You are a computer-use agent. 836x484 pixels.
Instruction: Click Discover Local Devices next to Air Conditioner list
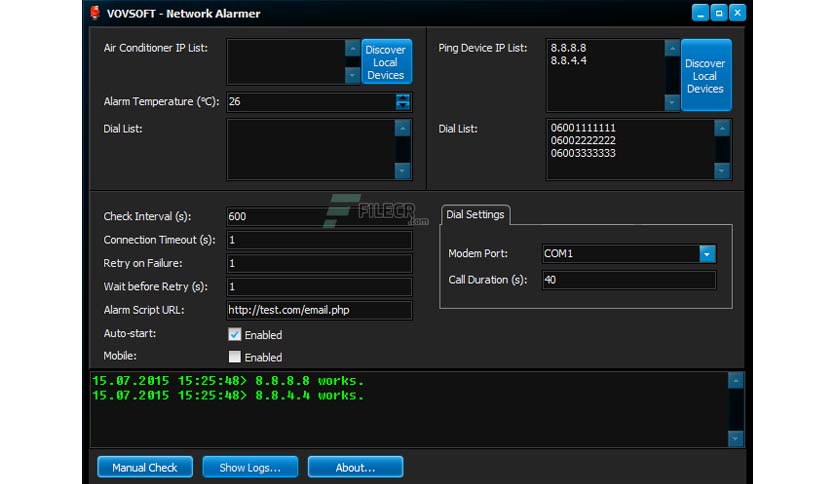tap(386, 62)
